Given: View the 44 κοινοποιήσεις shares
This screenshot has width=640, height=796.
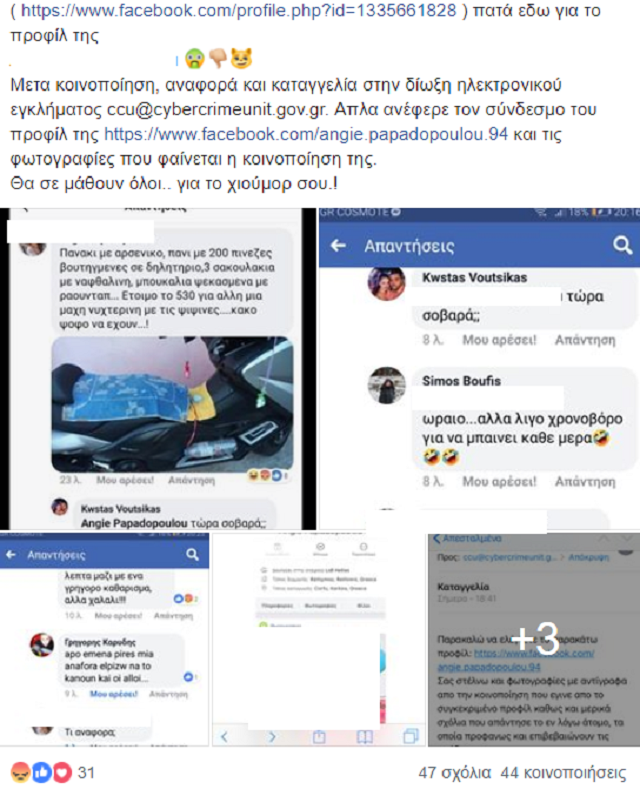Looking at the screenshot, I should pos(563,773).
